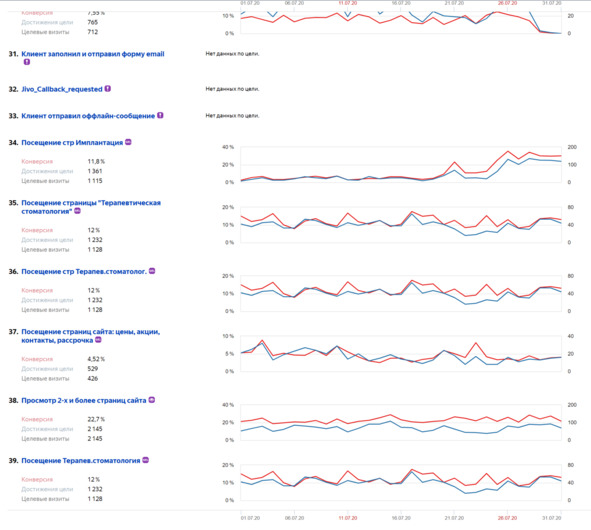Click icon beside 'Клиент отправил оффлайн-сообщение' goal
The image size is (591, 530).
click(x=160, y=115)
